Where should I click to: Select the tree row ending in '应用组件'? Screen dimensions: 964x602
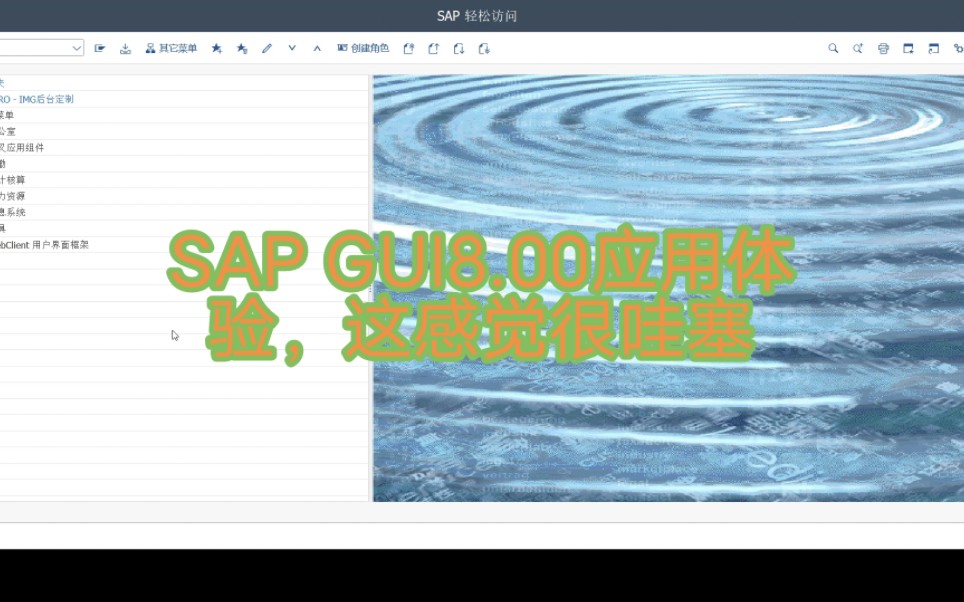point(184,148)
